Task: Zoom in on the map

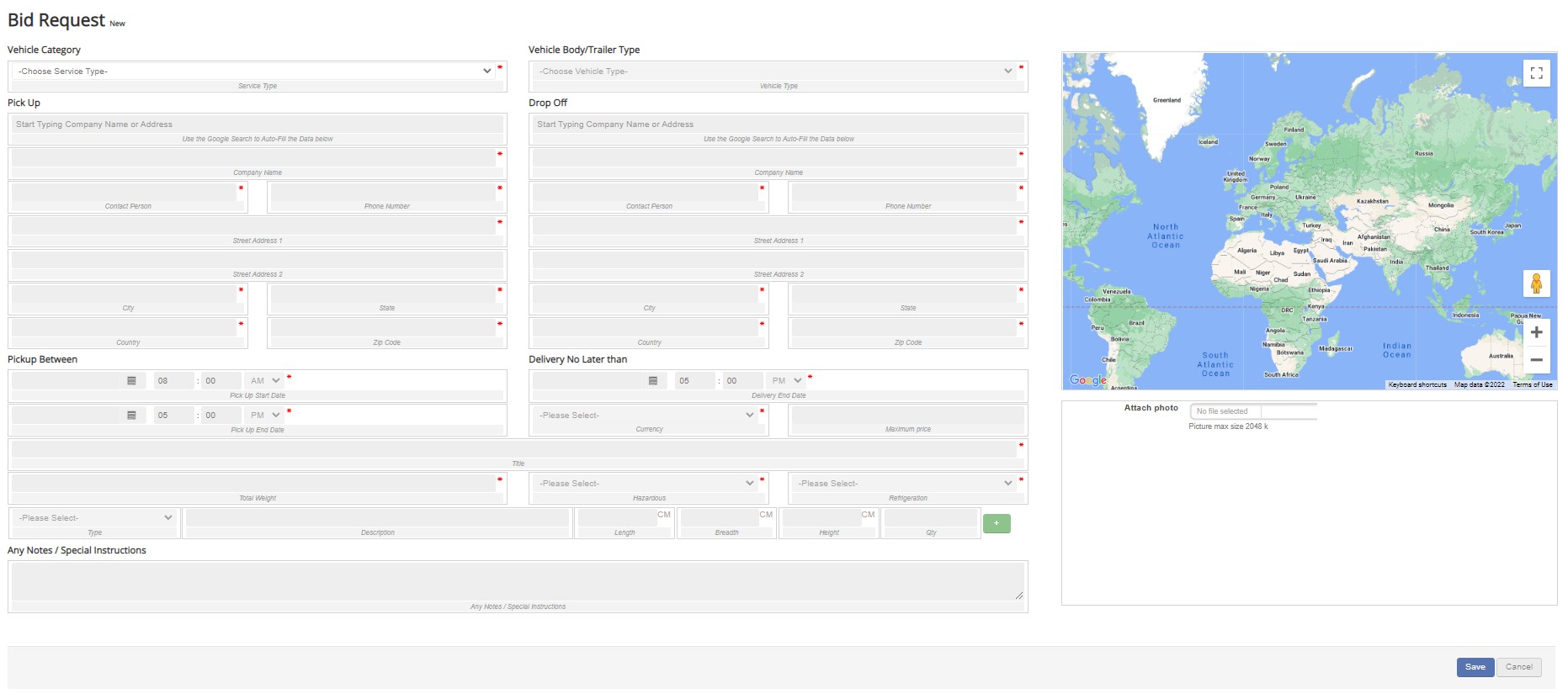Action: point(1536,332)
